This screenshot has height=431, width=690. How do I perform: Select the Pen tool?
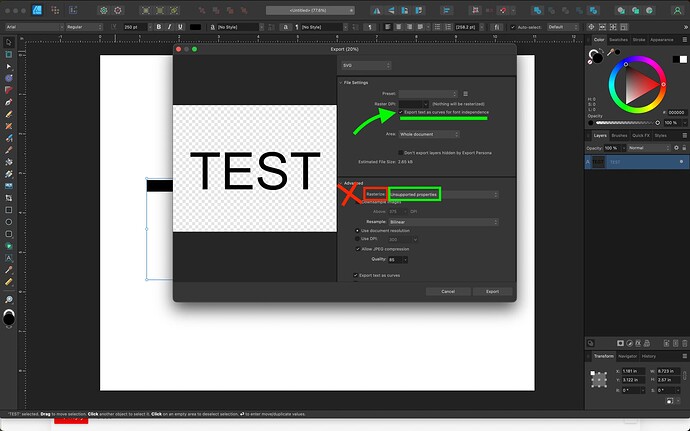click(8, 102)
